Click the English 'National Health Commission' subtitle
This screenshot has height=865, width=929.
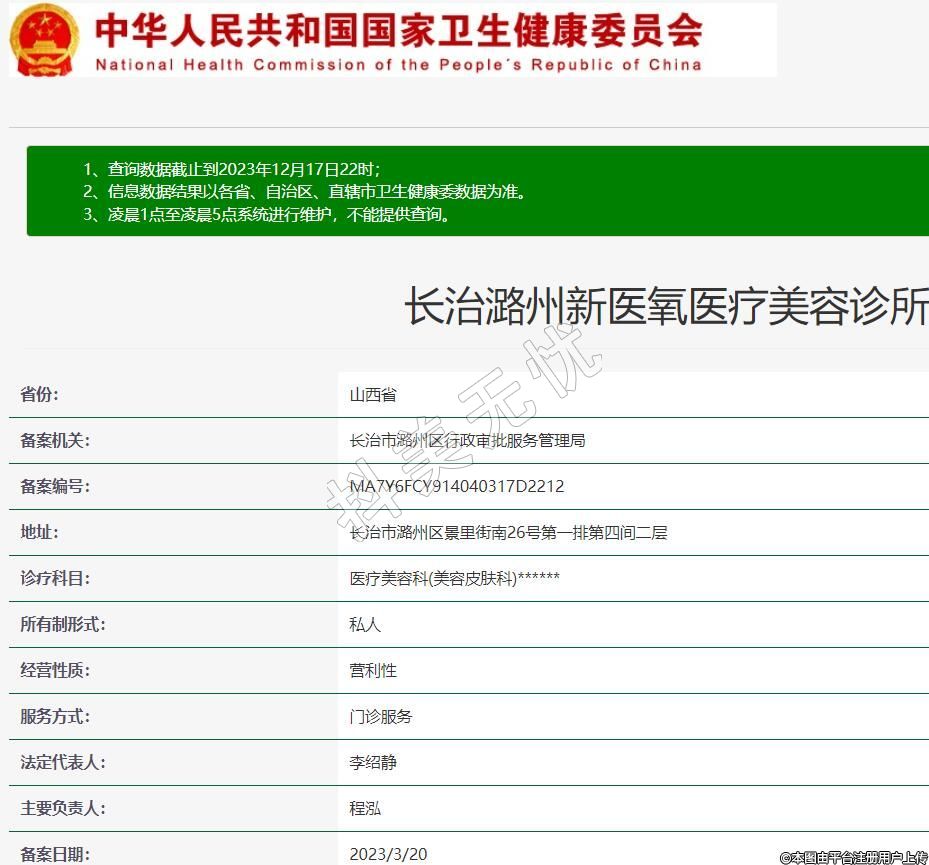(x=398, y=65)
